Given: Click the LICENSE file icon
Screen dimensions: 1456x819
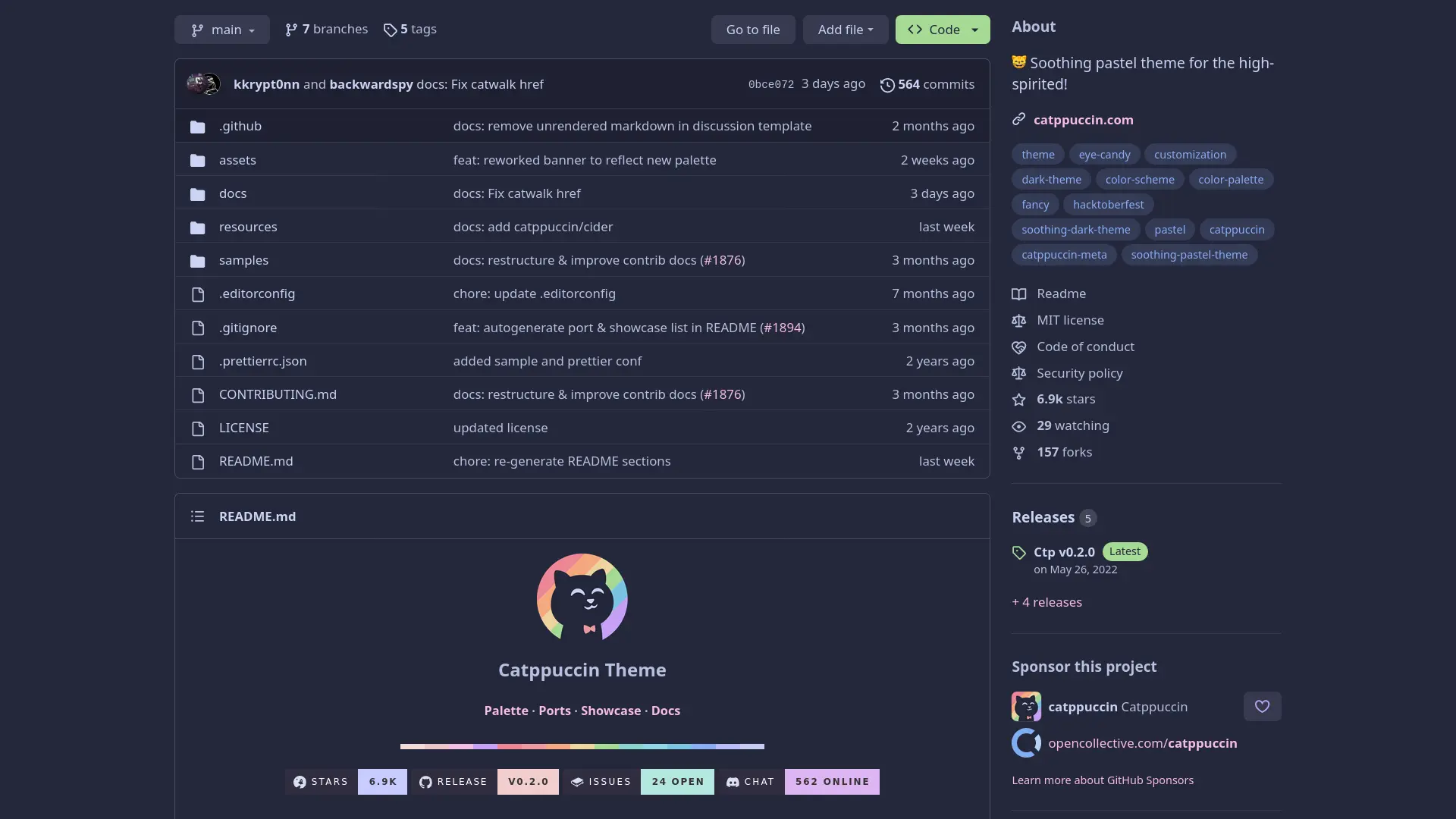Looking at the screenshot, I should [197, 428].
